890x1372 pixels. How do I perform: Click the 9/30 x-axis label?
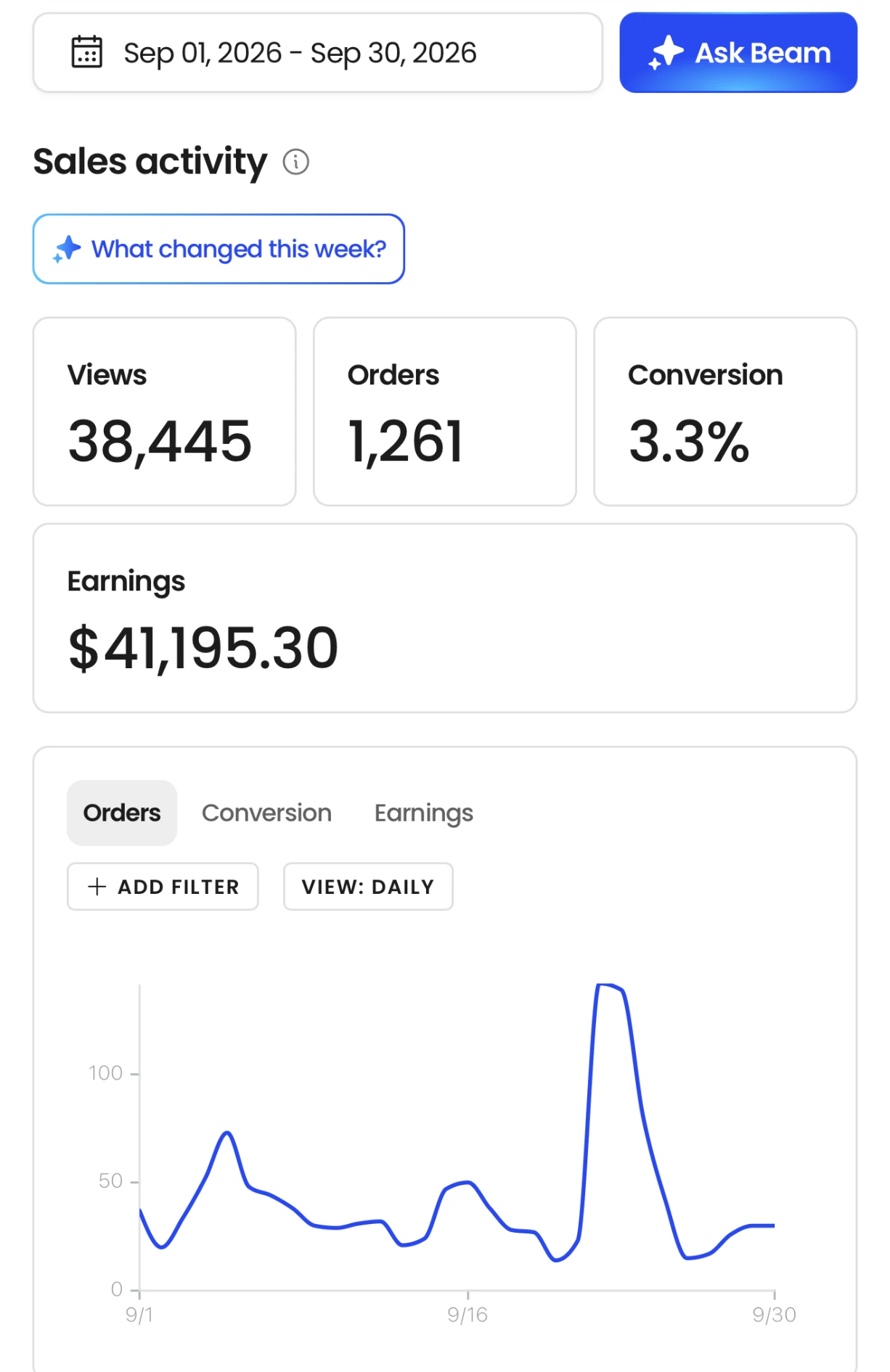point(774,1315)
